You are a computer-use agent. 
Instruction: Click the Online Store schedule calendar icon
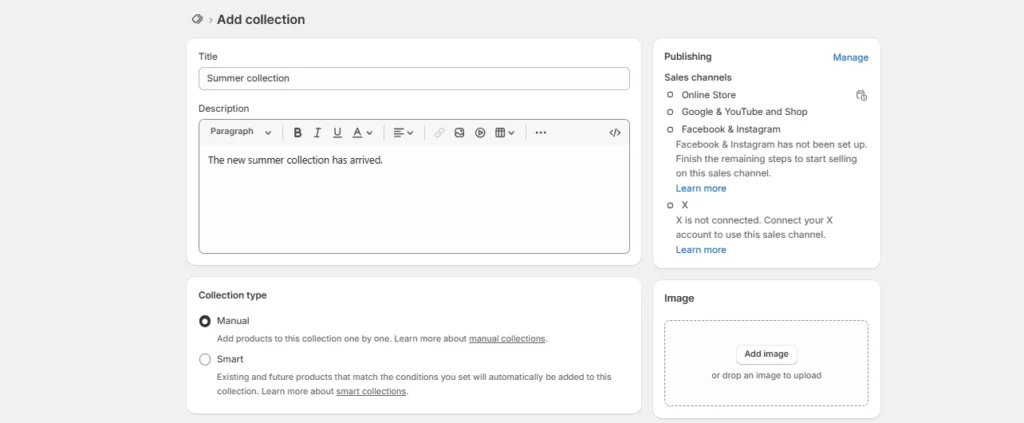pos(861,95)
